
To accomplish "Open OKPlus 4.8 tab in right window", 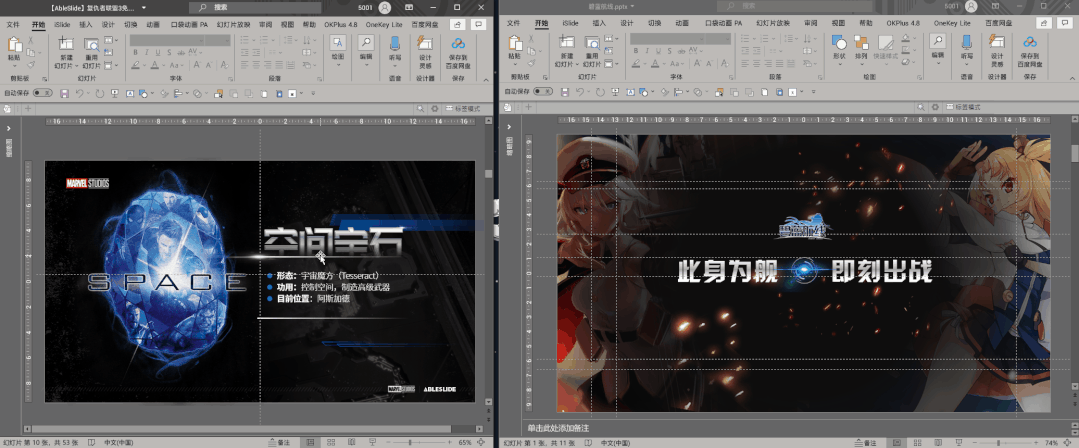I will coord(903,23).
